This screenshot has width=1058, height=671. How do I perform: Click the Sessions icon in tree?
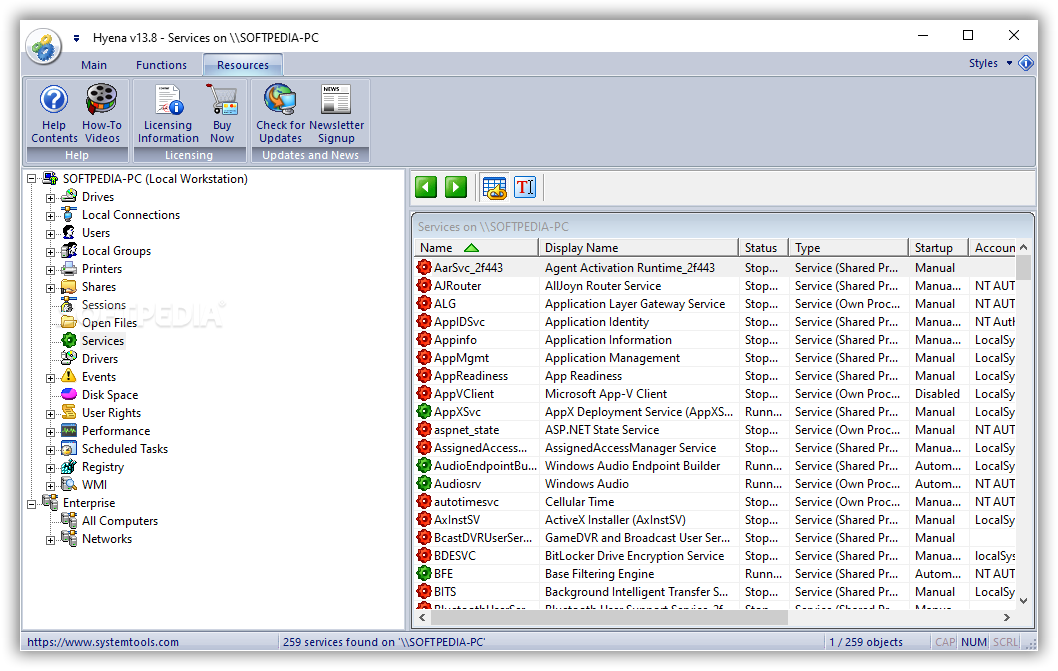[69, 304]
